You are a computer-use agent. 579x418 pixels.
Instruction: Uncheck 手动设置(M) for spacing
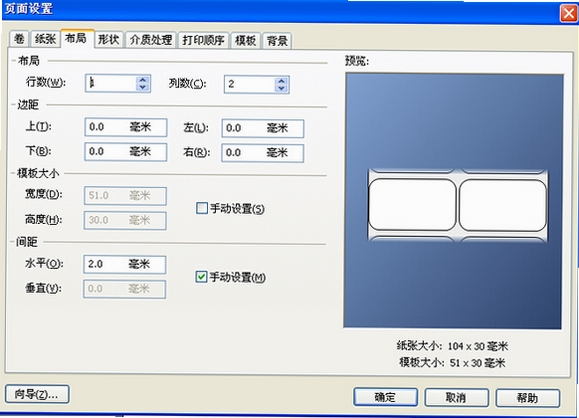point(201,277)
